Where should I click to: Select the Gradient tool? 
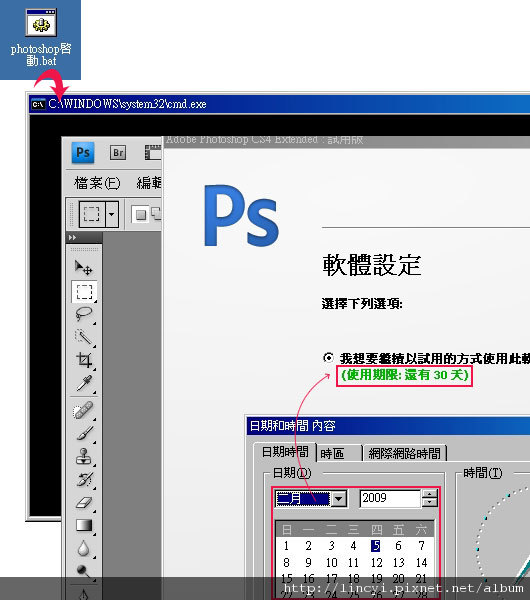(84, 525)
